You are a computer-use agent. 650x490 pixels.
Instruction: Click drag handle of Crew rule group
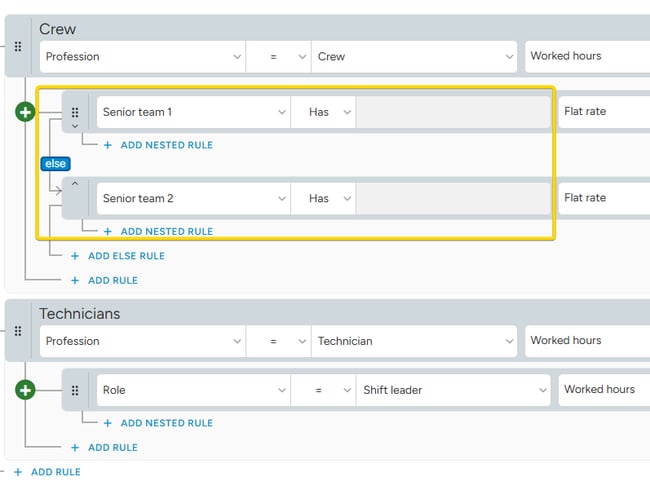pyautogui.click(x=15, y=46)
